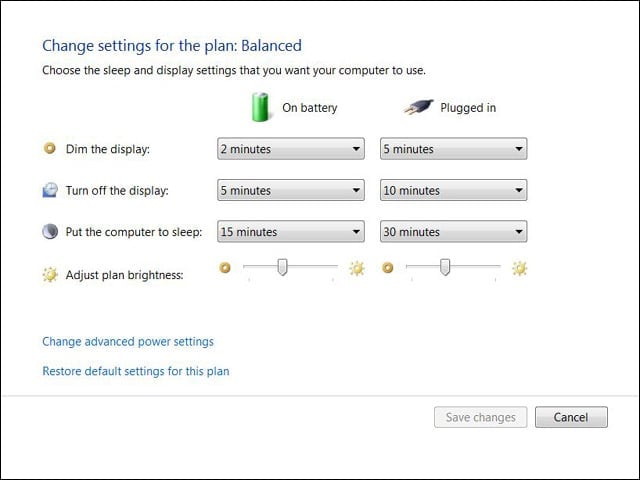Viewport: 640px width, 480px height.
Task: Open Change advanced power settings link
Action: click(128, 342)
